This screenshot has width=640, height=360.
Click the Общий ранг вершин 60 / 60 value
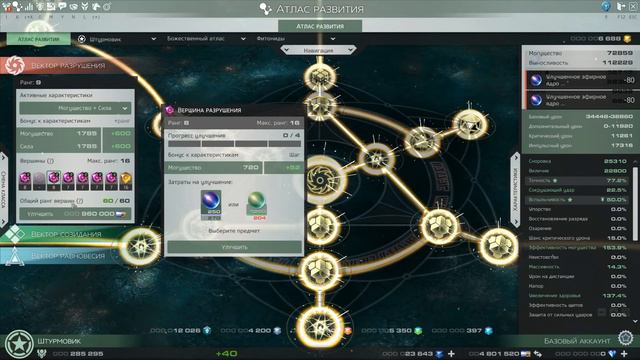click(116, 201)
